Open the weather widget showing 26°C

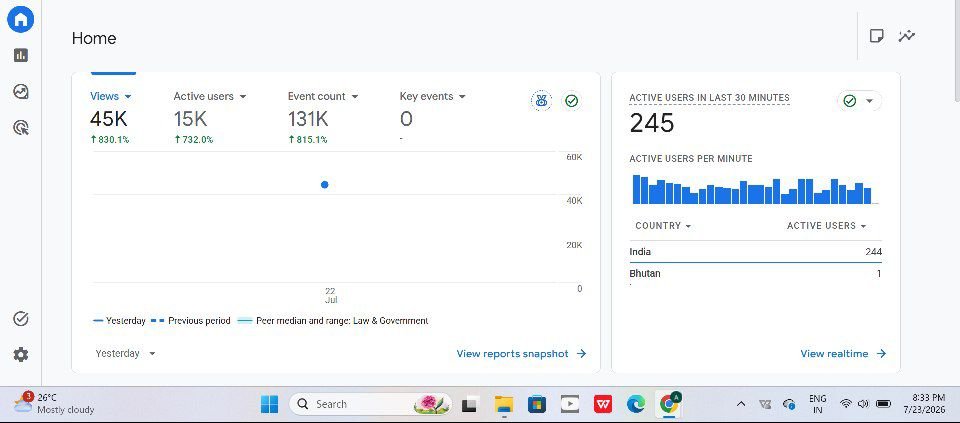[54, 403]
